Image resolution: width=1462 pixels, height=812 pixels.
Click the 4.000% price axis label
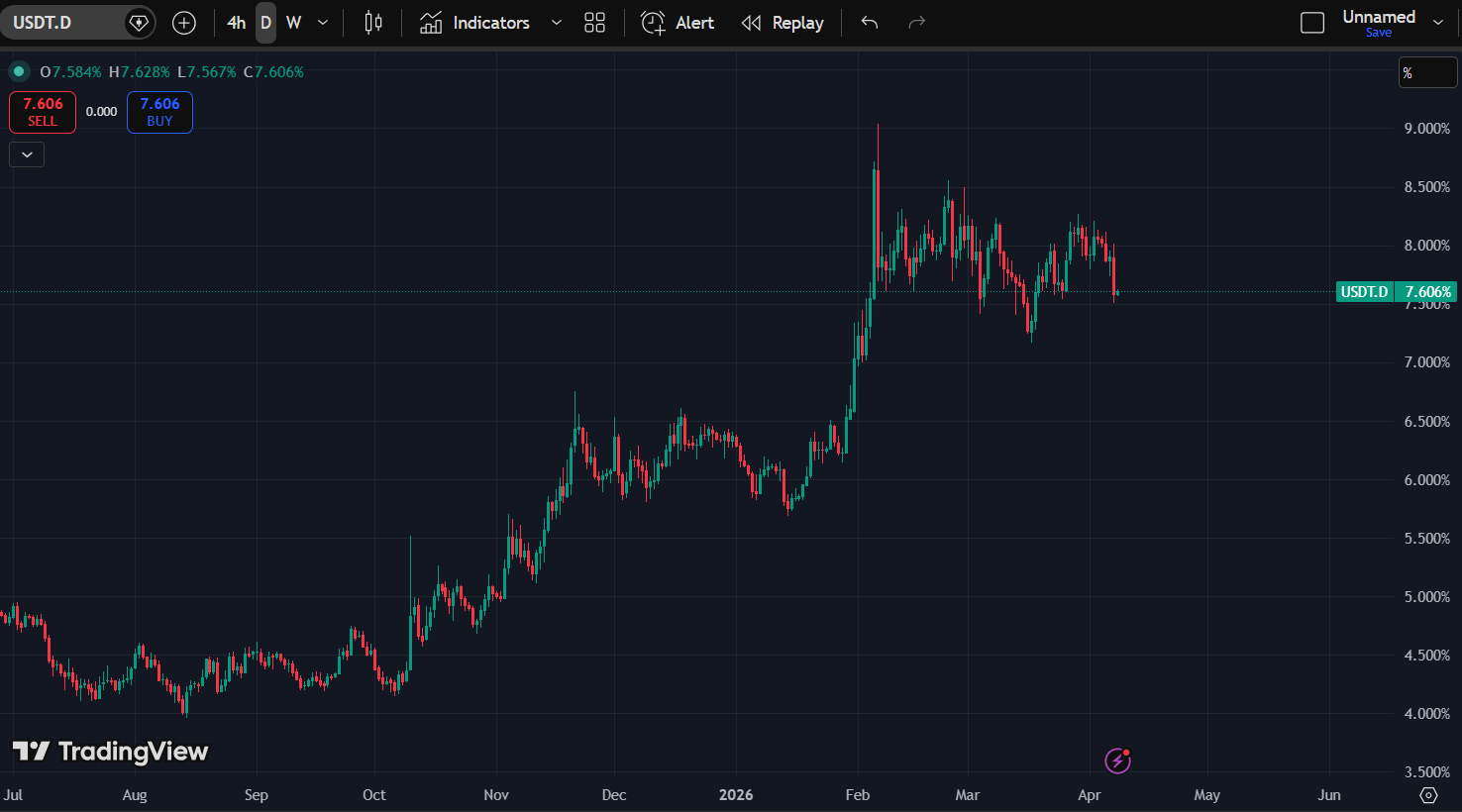point(1426,714)
